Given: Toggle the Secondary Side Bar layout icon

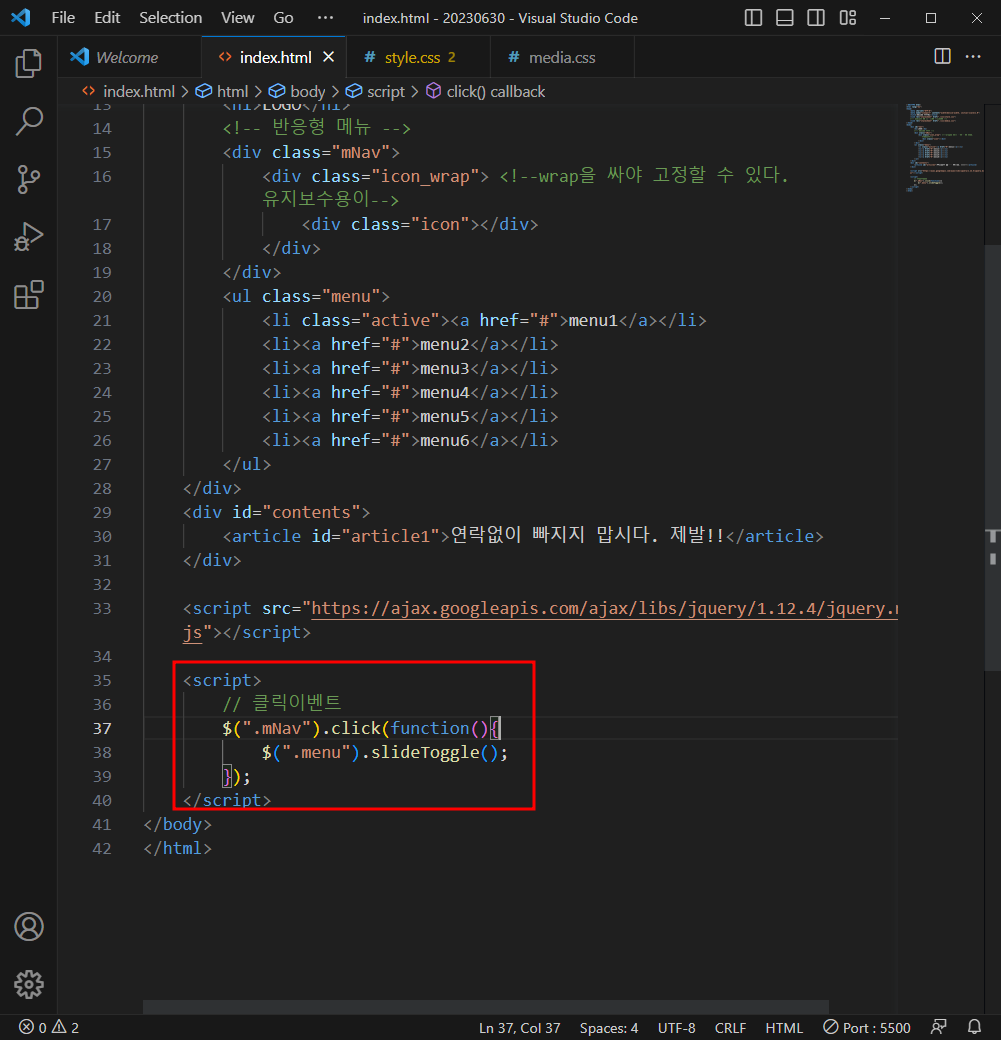Looking at the screenshot, I should [x=816, y=18].
